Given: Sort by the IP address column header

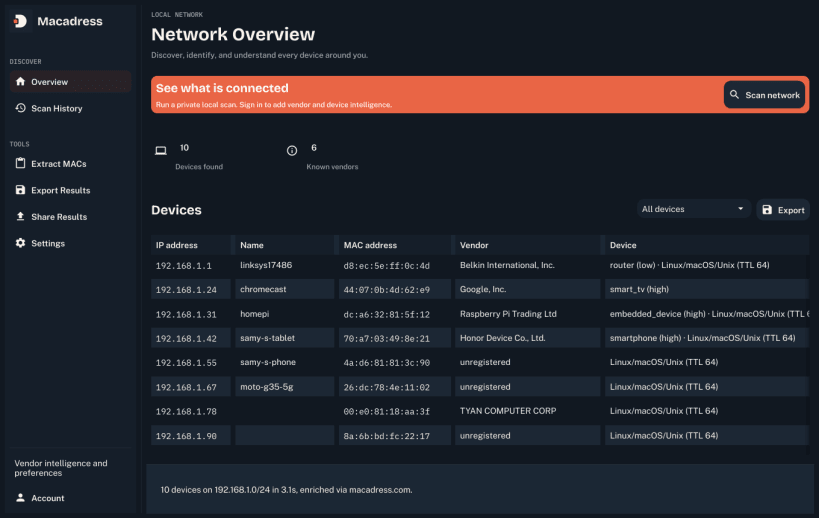Looking at the screenshot, I should (x=177, y=245).
